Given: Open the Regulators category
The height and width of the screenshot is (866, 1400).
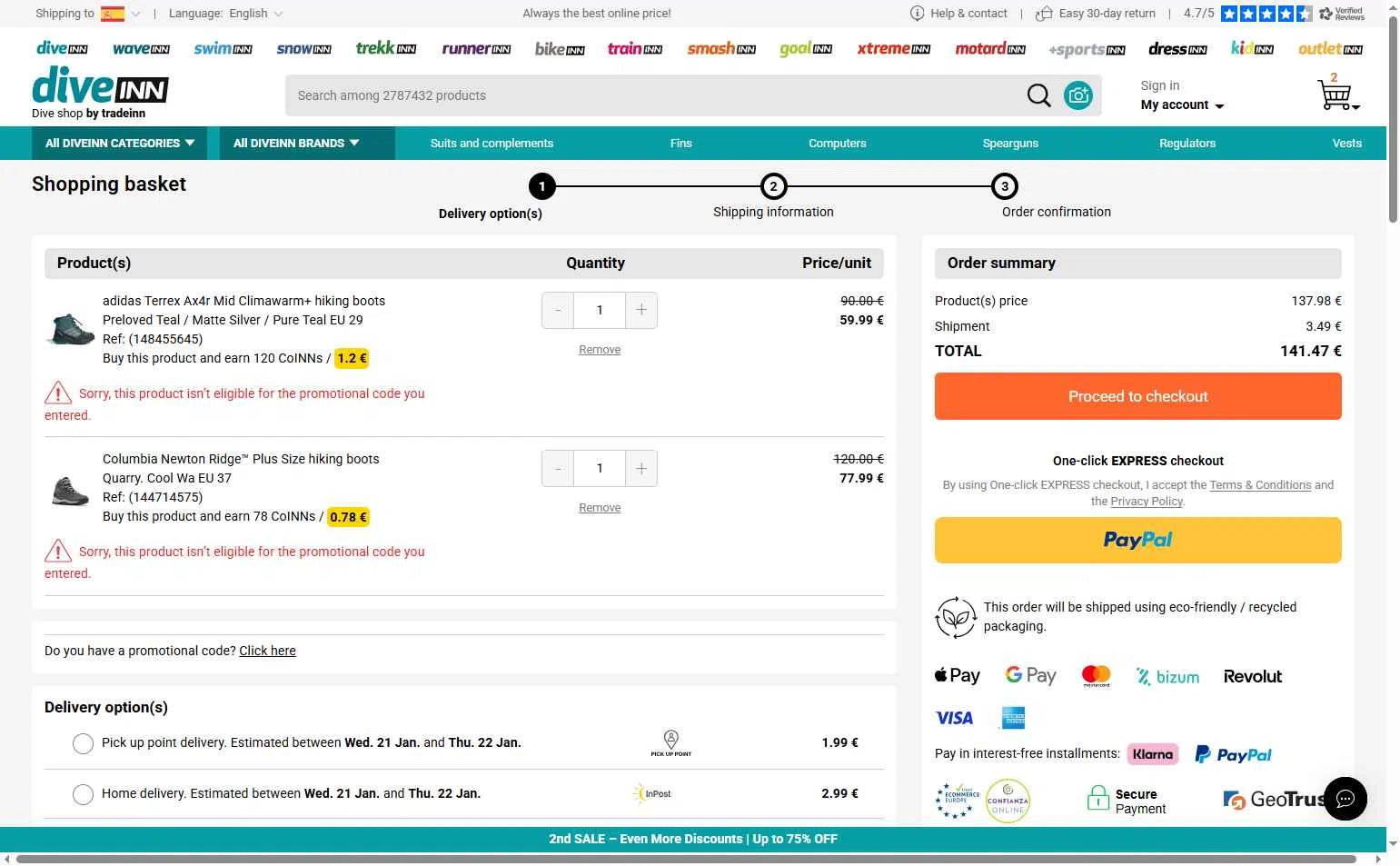Looking at the screenshot, I should click(x=1187, y=144).
